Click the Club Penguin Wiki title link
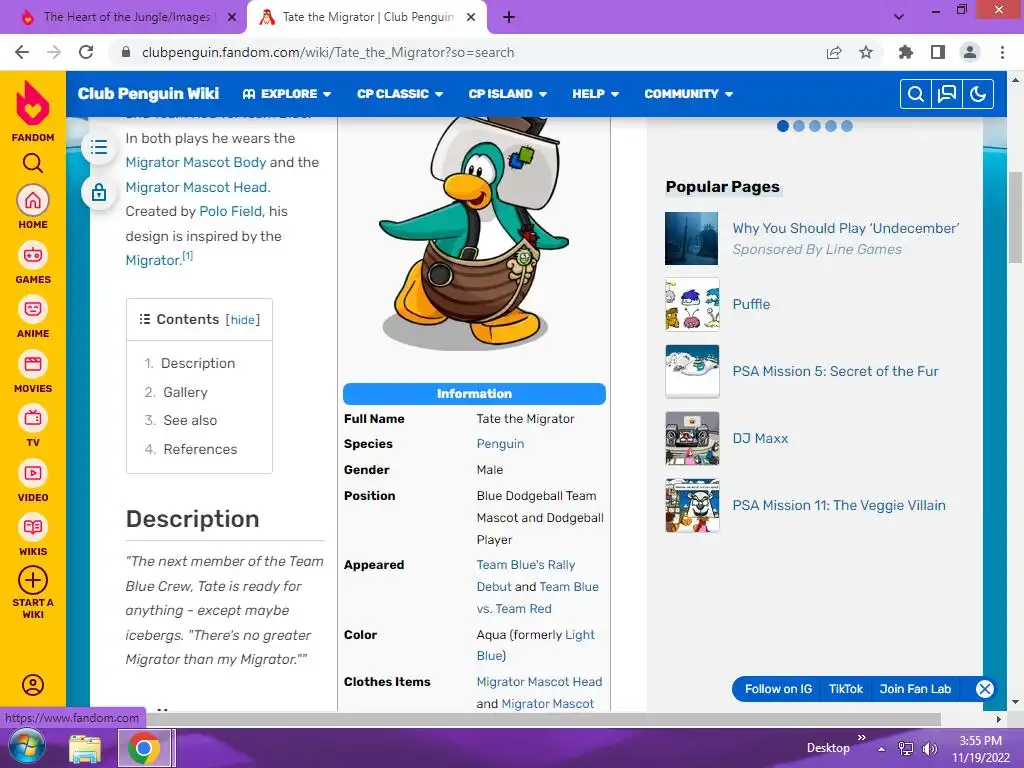The height and width of the screenshot is (768, 1024). [148, 94]
